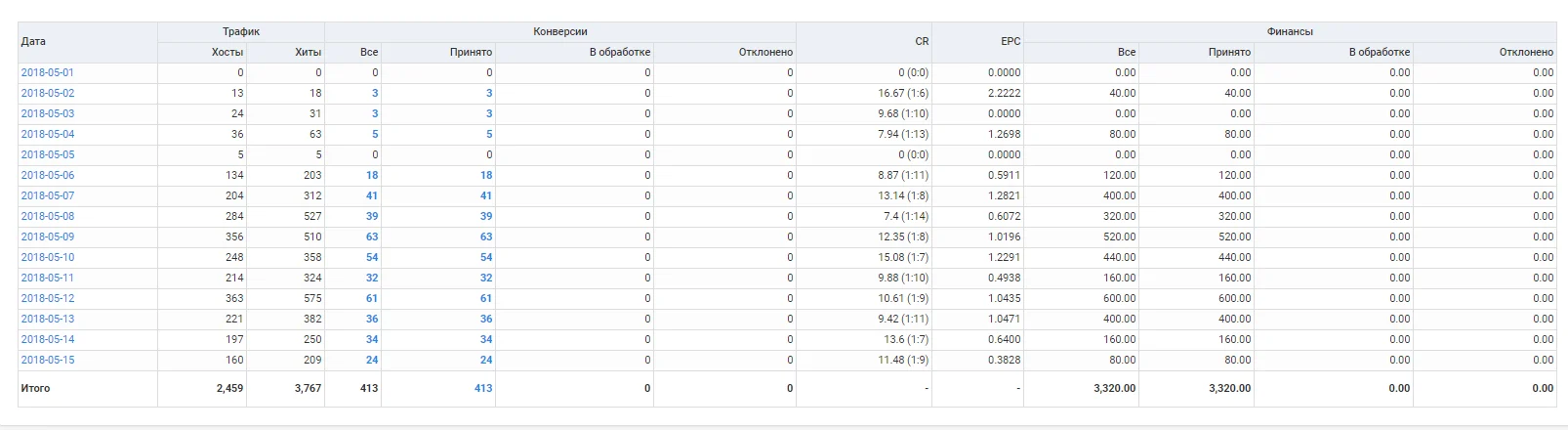Screen dimensions: 1568x430
Task: Click the Трафик group header
Action: [x=241, y=31]
